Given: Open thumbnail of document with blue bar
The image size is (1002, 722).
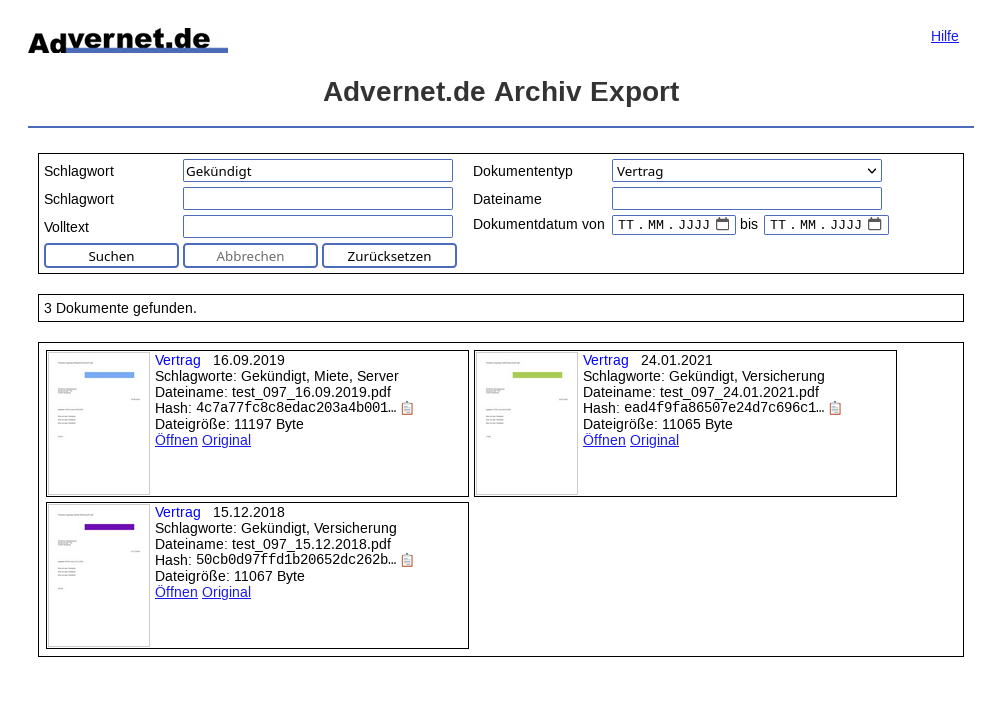Looking at the screenshot, I should pos(99,423).
